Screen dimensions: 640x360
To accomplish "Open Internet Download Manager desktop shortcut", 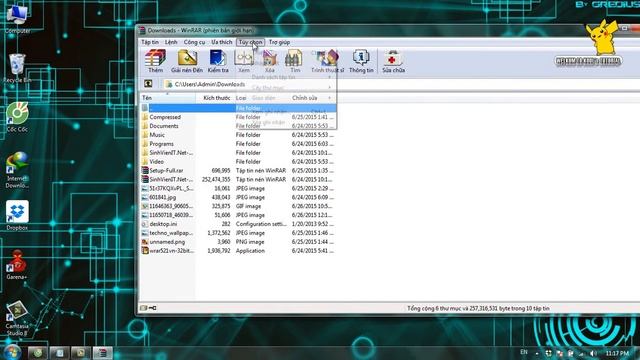I will click(x=17, y=170).
